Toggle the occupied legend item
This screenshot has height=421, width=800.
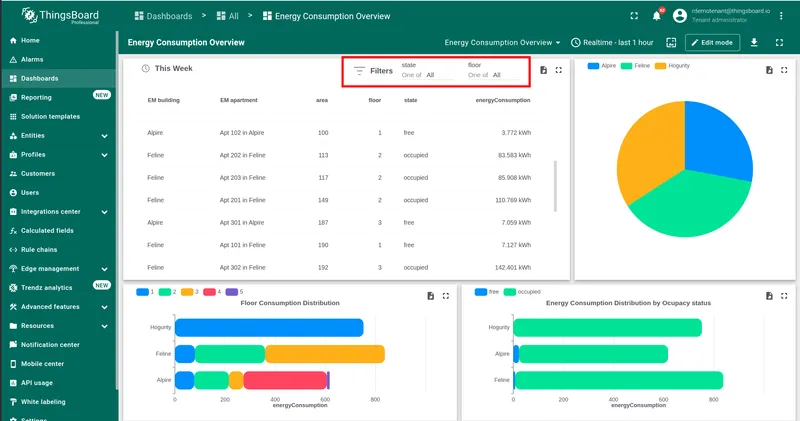[522, 292]
